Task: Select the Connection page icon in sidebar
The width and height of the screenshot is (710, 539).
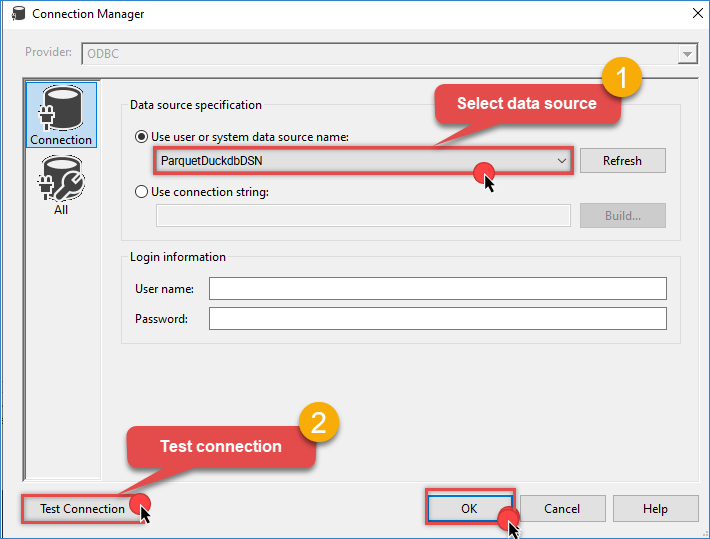Action: pos(61,116)
